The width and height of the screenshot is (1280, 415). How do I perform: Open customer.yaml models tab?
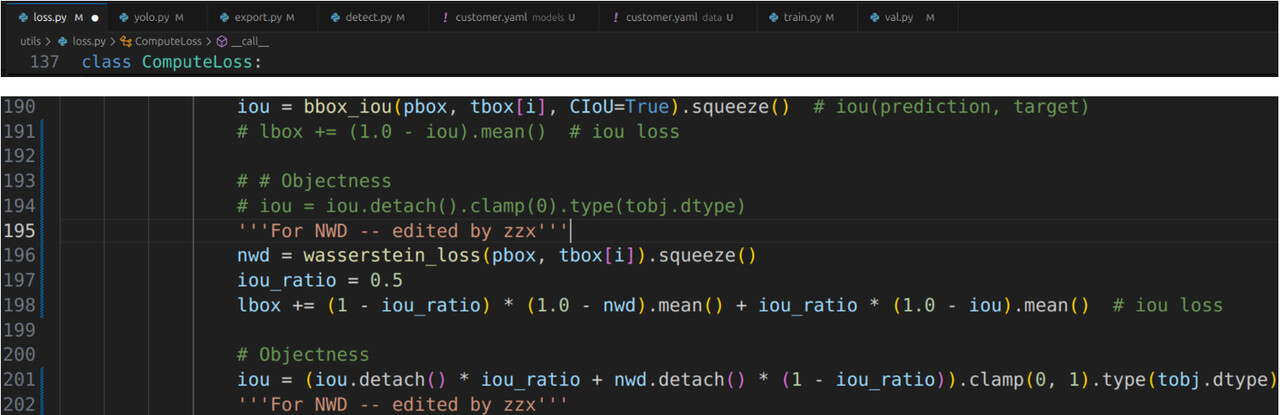pos(509,18)
